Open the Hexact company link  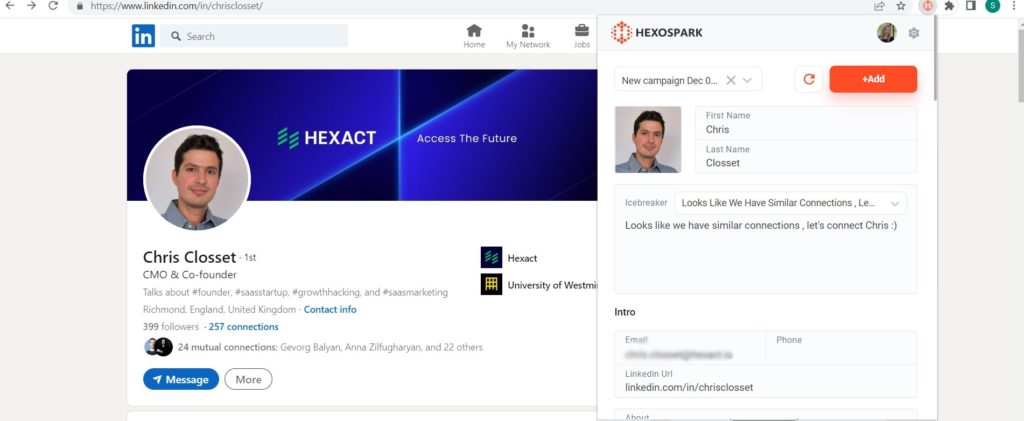[522, 258]
